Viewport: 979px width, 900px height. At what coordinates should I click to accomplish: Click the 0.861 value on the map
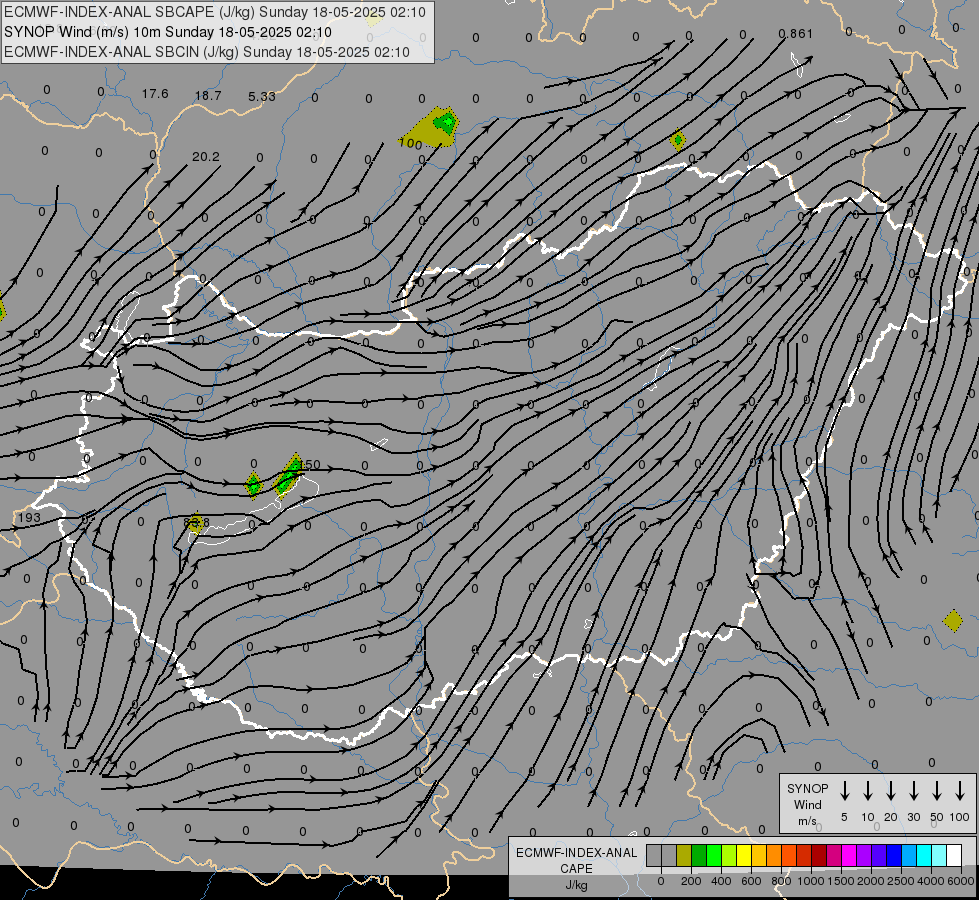tap(795, 34)
